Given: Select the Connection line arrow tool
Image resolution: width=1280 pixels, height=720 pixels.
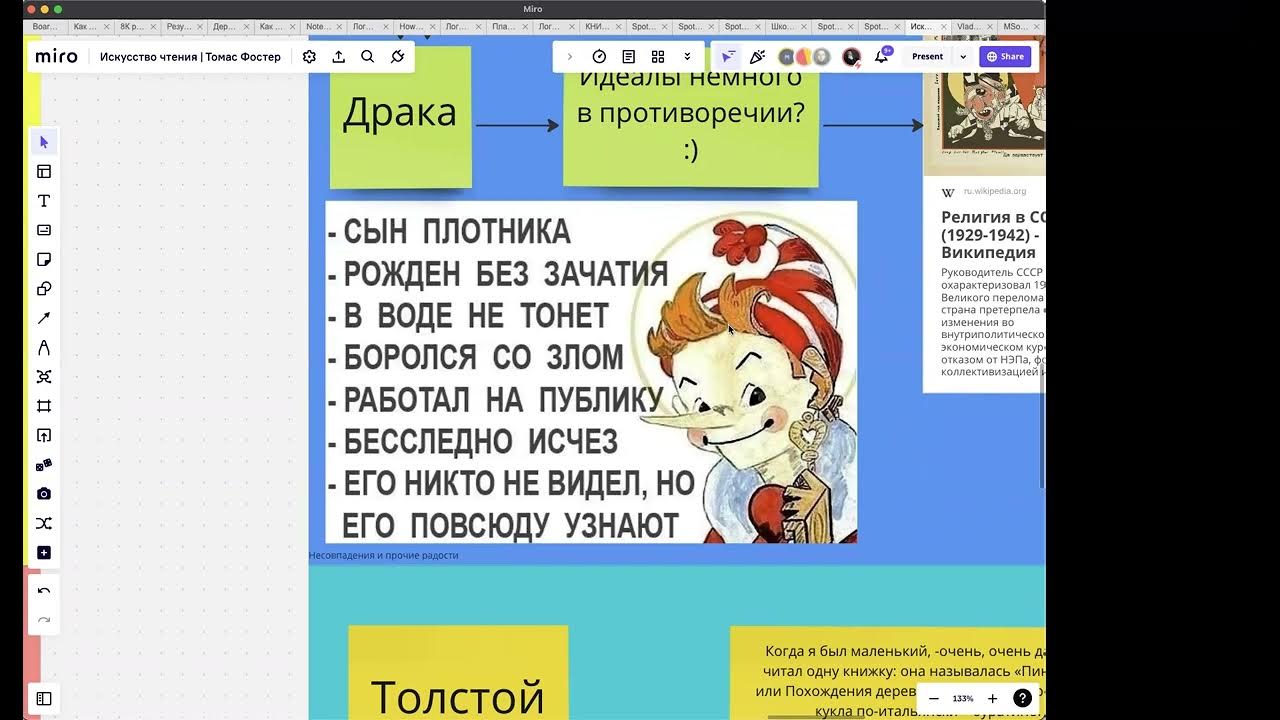Looking at the screenshot, I should (44, 318).
